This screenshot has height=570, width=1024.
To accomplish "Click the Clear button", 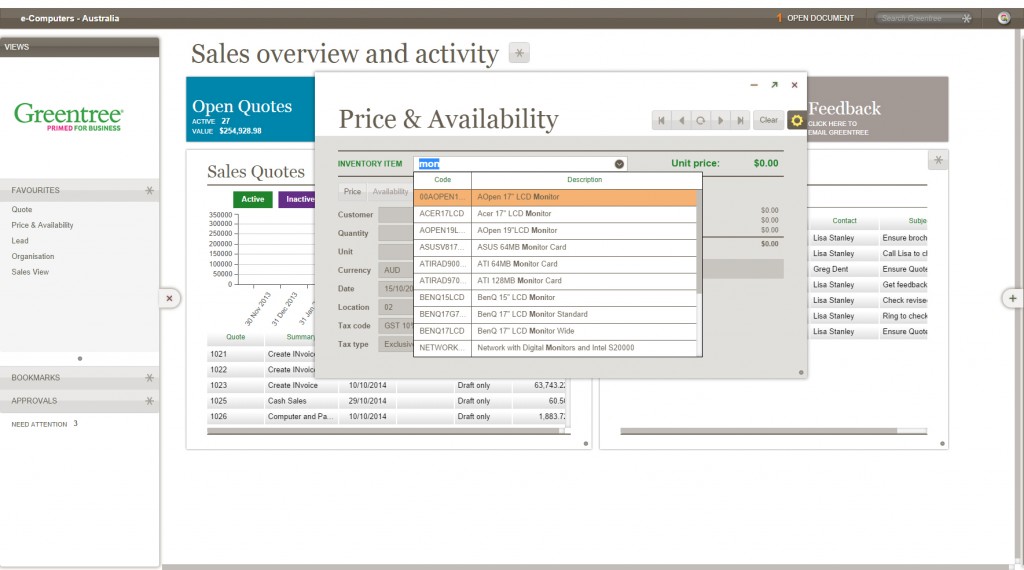I will point(769,120).
